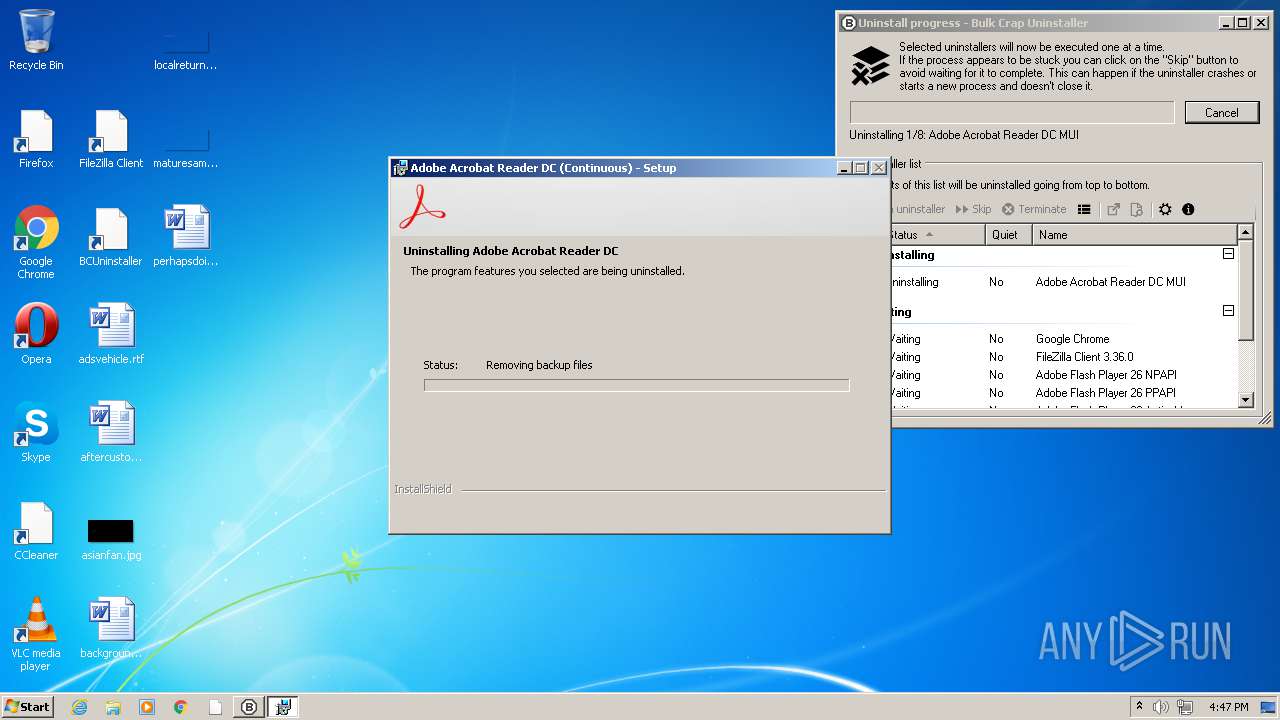The image size is (1280, 720).
Task: Open the Skype desktop shortcut
Action: coord(36,432)
